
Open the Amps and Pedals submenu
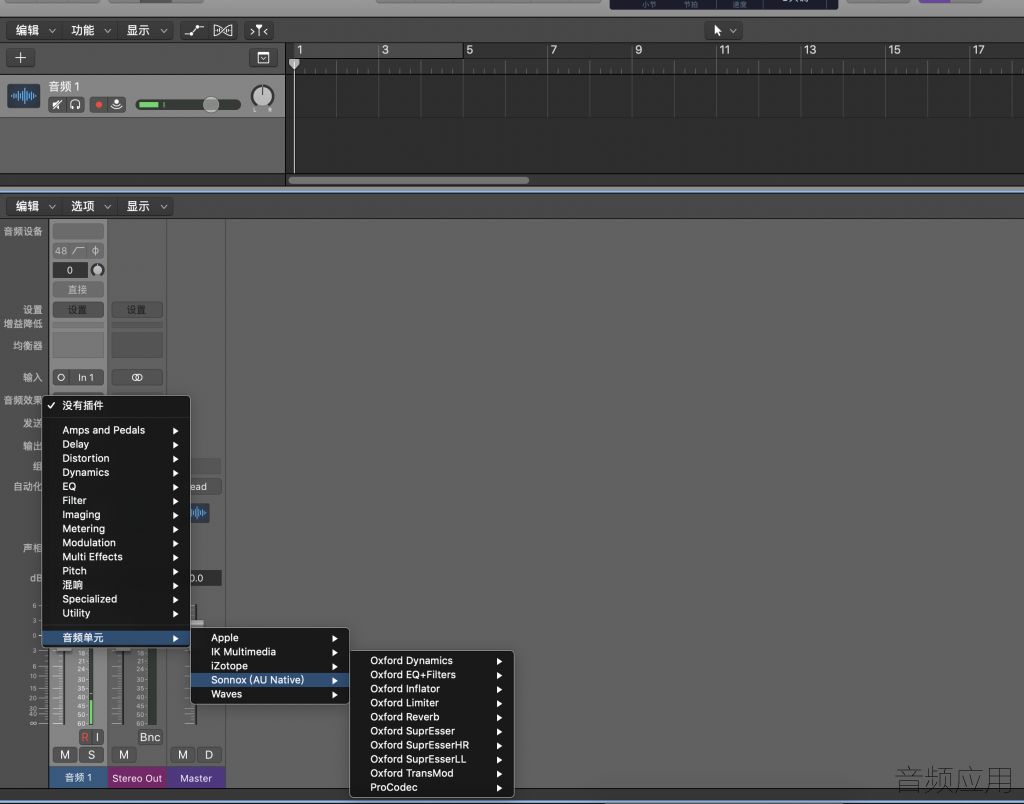tap(116, 430)
